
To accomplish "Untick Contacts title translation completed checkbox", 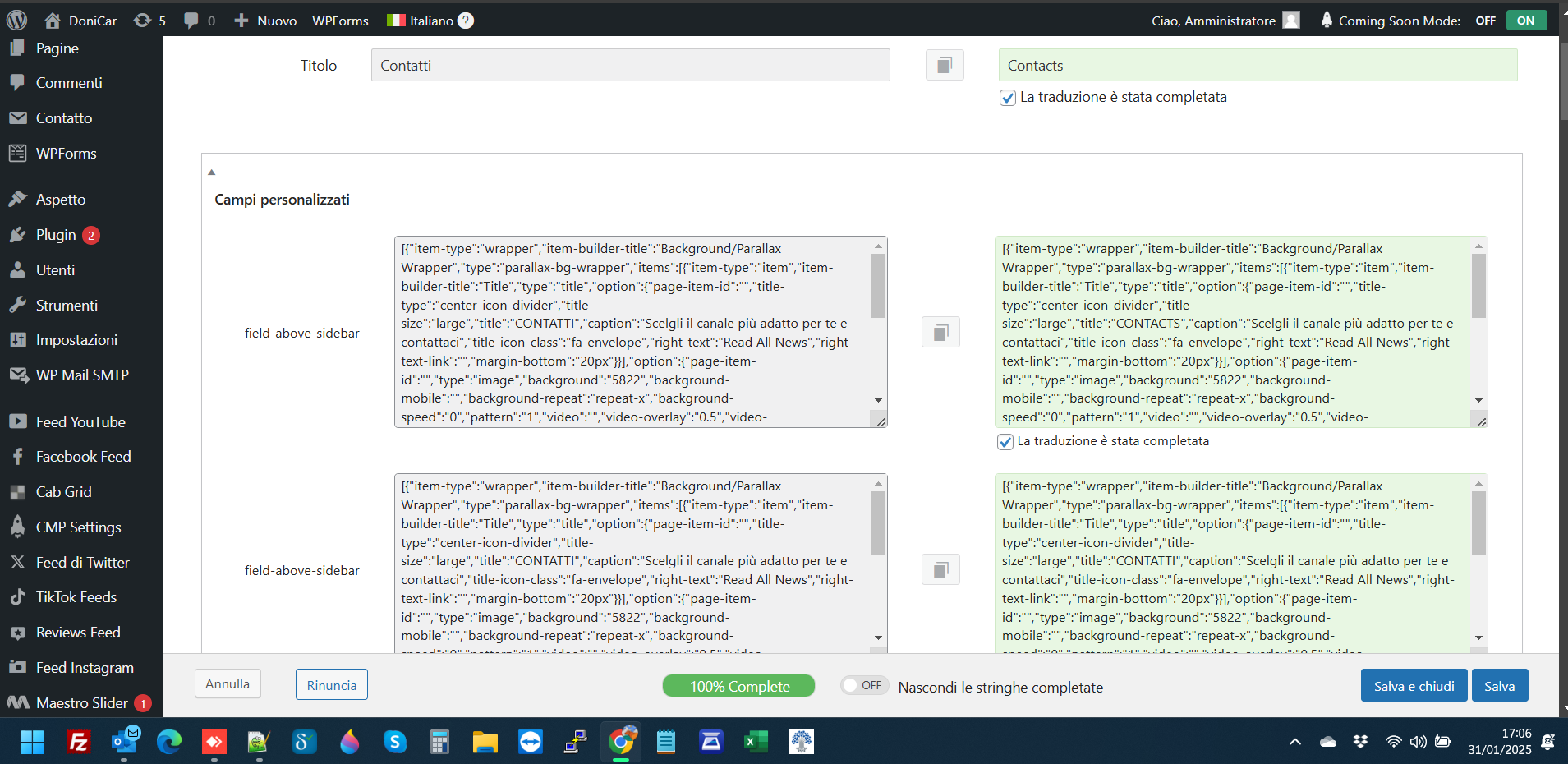I will 1008,98.
